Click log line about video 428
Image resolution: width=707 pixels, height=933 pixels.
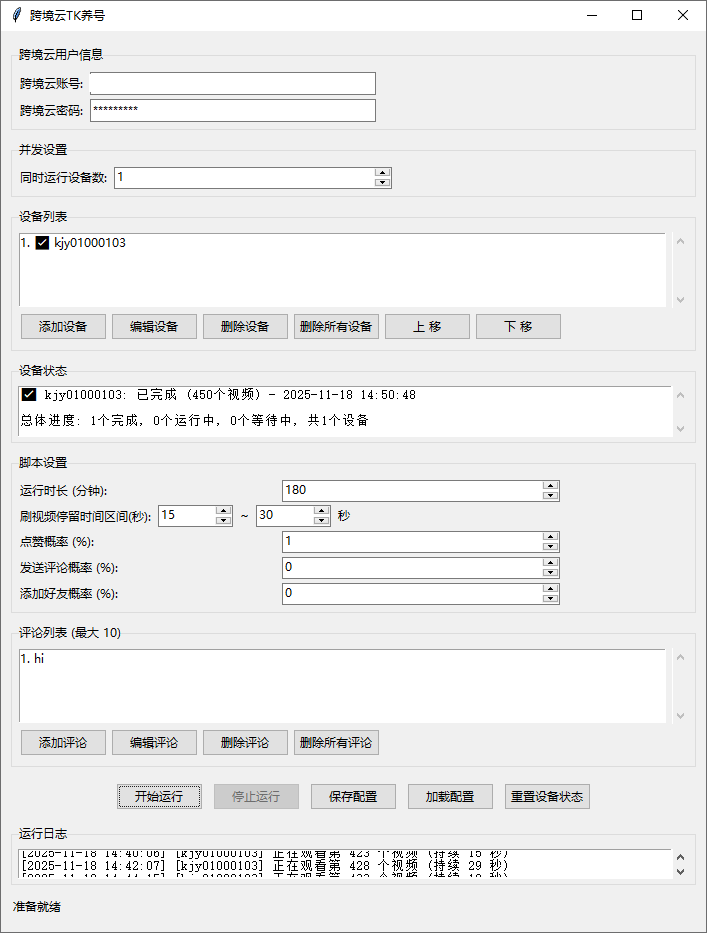[x=265, y=866]
